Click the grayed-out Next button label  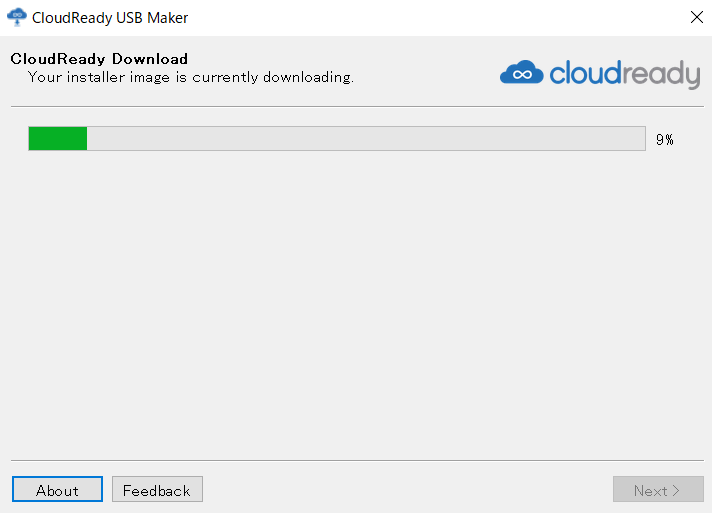651,491
